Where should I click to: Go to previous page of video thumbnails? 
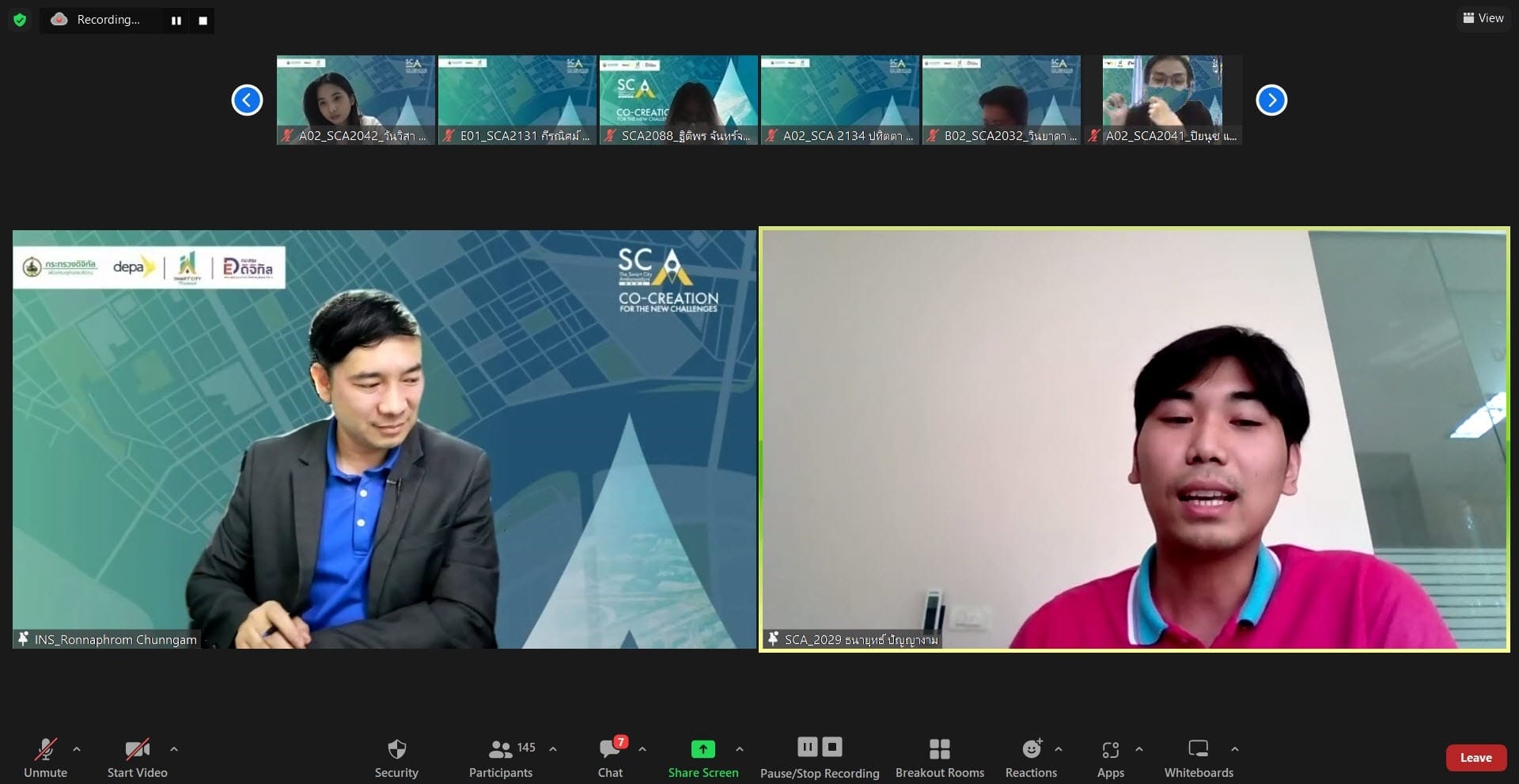point(247,100)
